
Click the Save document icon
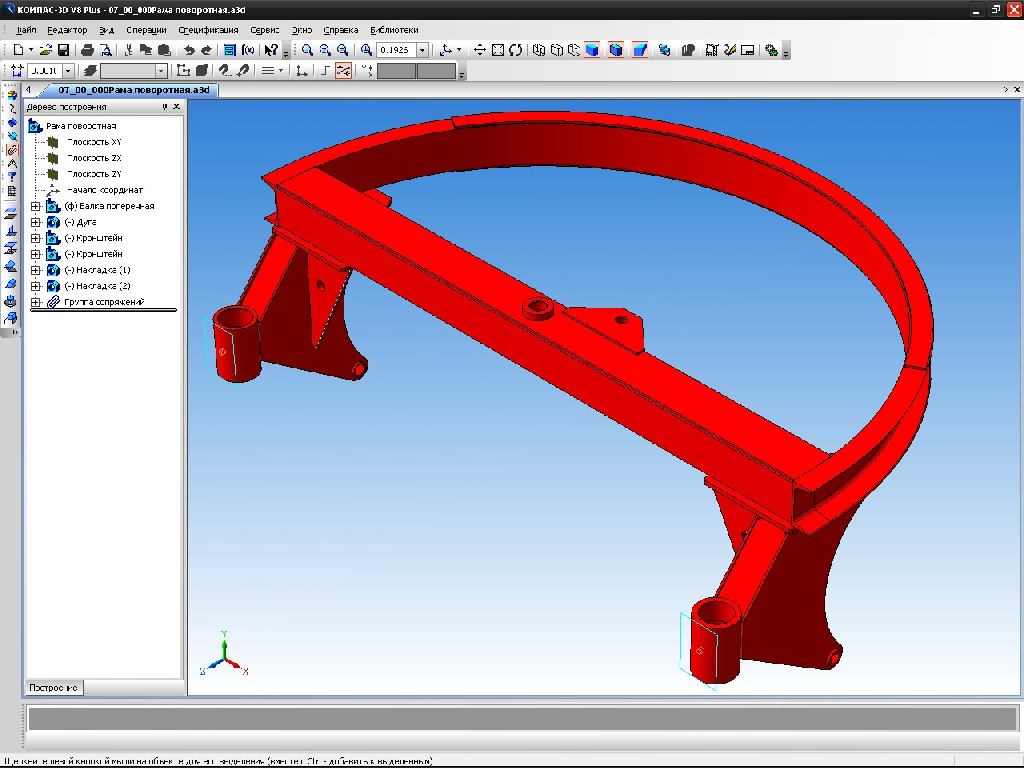[63, 50]
